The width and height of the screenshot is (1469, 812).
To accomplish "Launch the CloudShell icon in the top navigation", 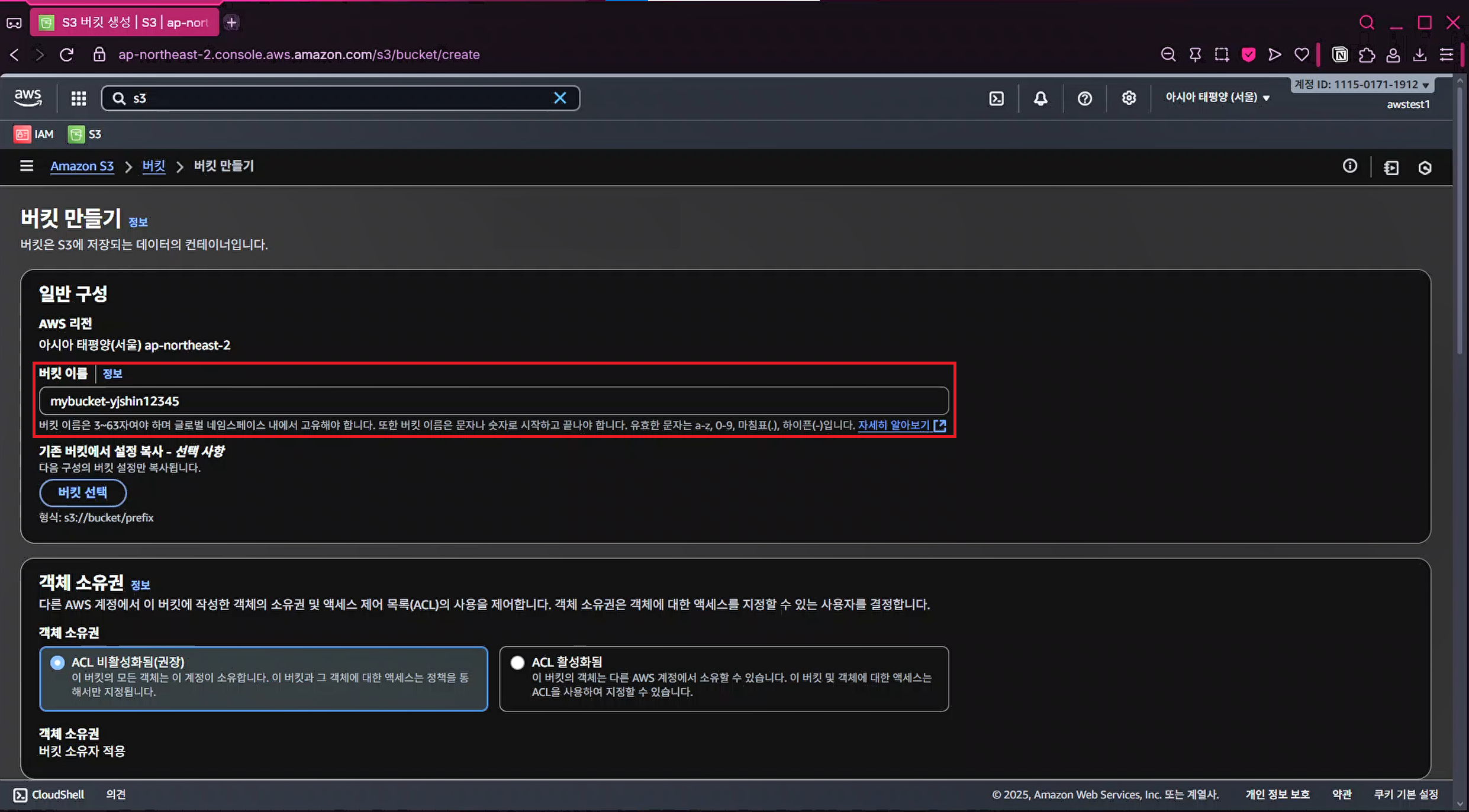I will click(997, 98).
